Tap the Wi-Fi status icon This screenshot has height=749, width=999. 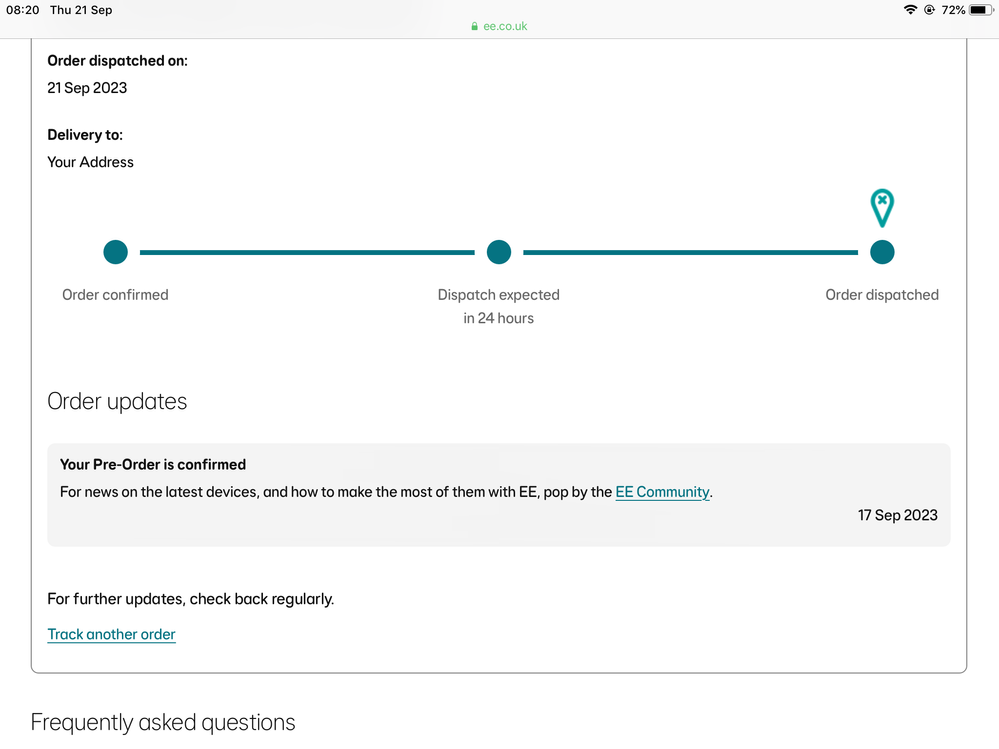pos(910,10)
